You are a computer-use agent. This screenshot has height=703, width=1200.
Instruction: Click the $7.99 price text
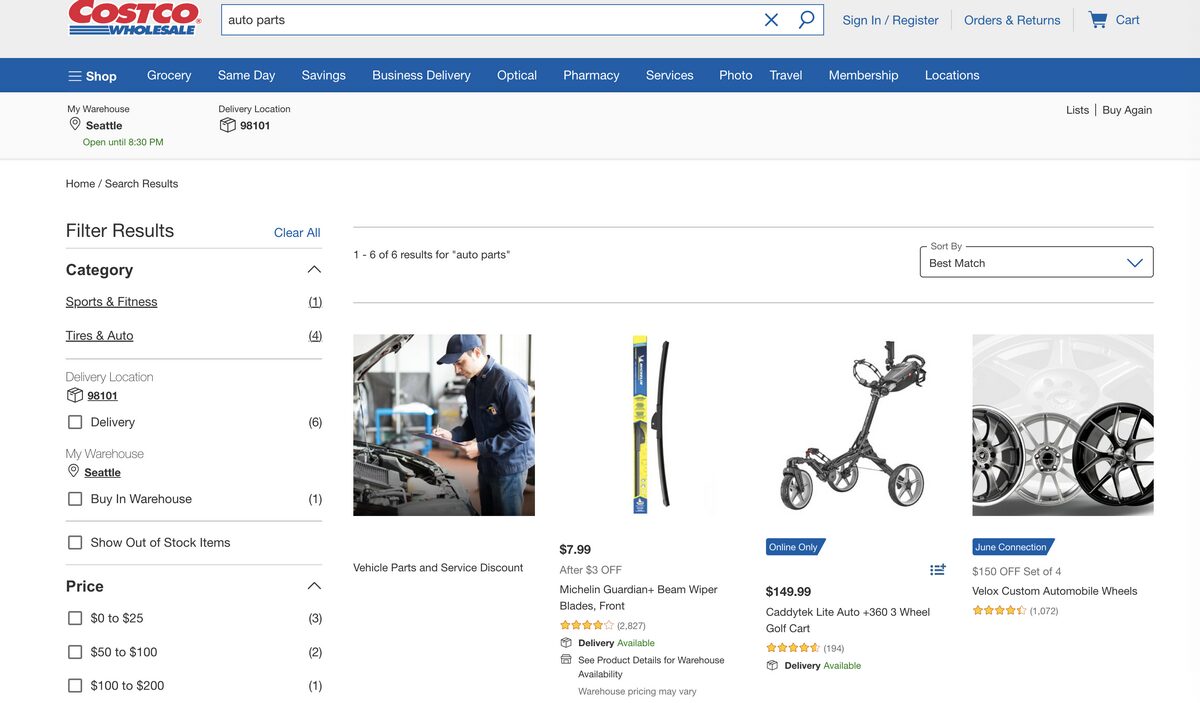click(575, 550)
